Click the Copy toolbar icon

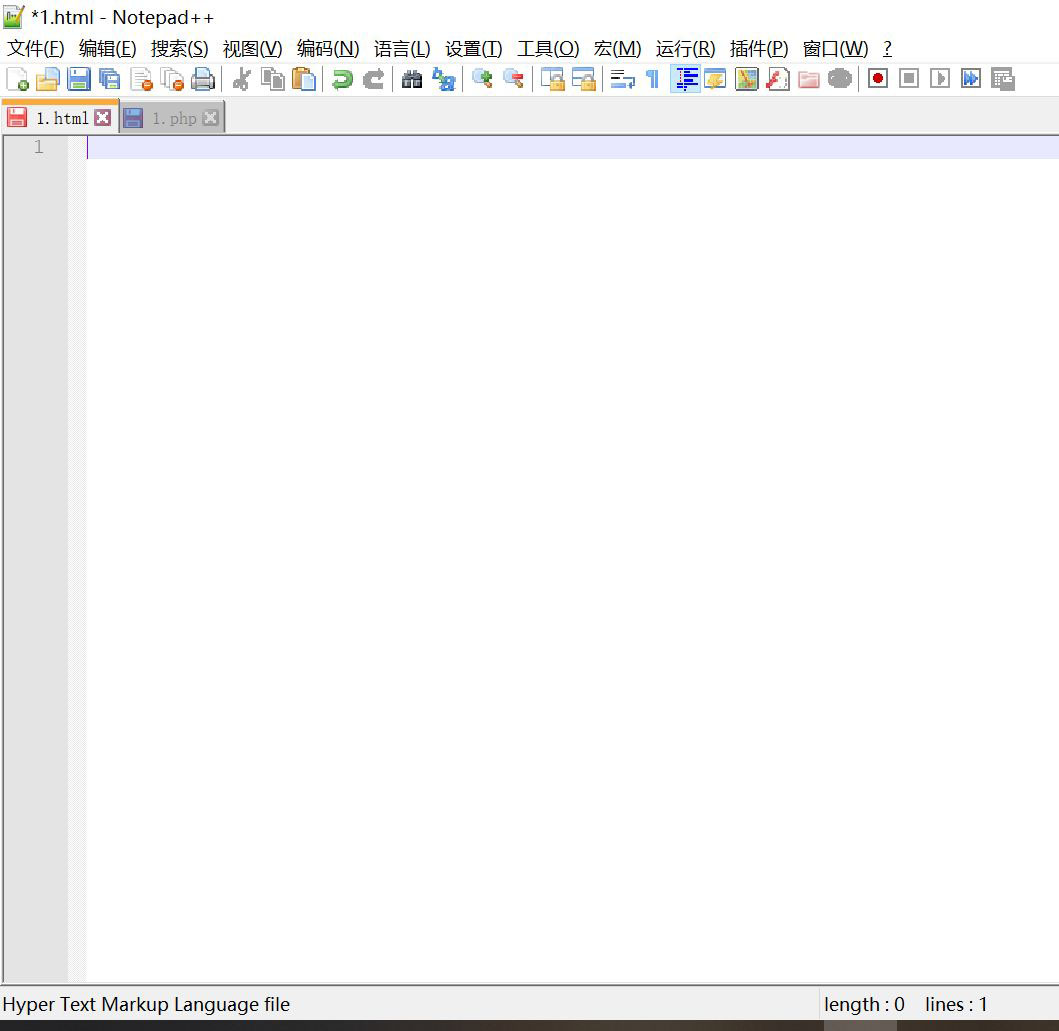[x=273, y=80]
